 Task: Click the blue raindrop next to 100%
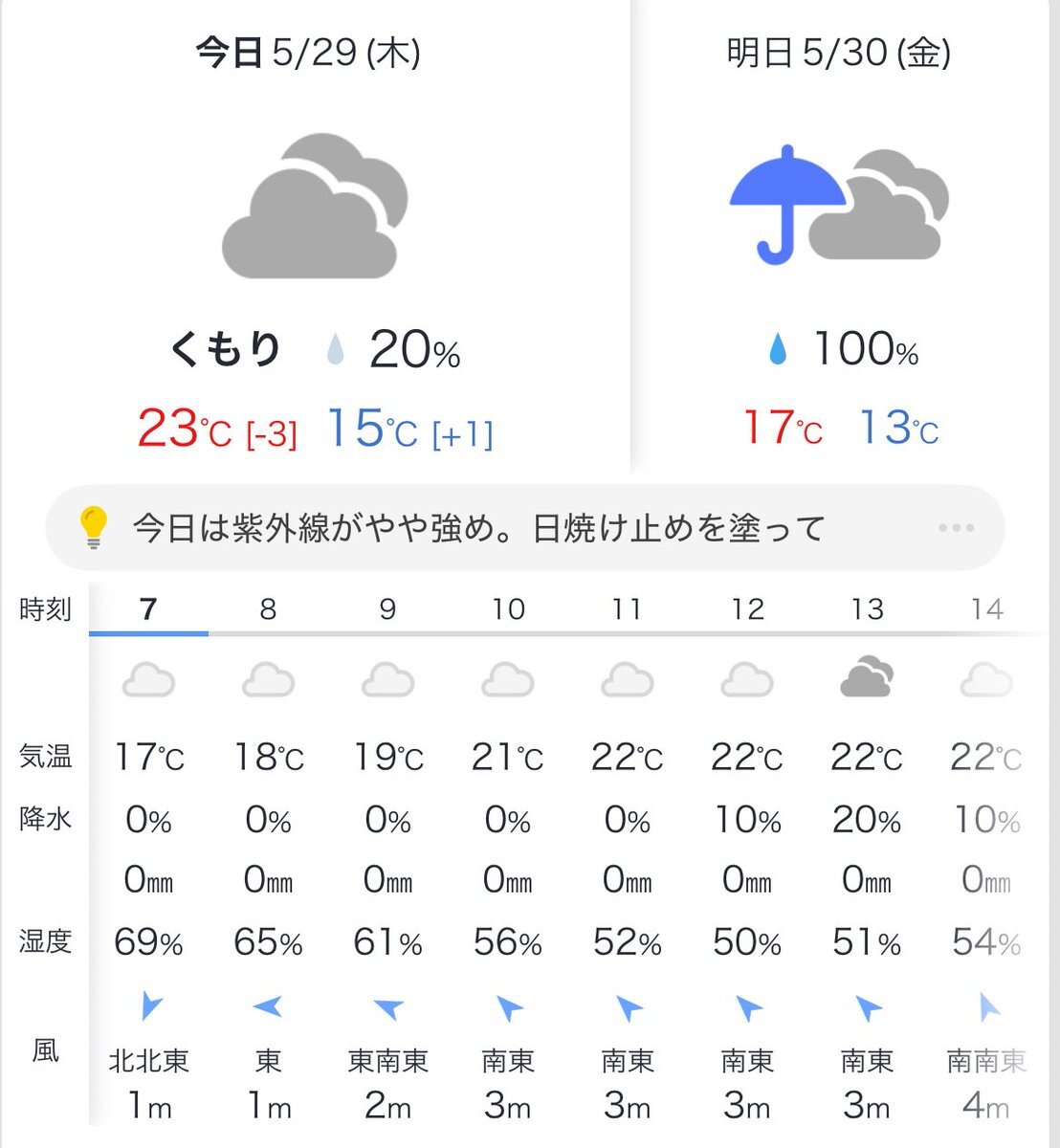point(779,349)
